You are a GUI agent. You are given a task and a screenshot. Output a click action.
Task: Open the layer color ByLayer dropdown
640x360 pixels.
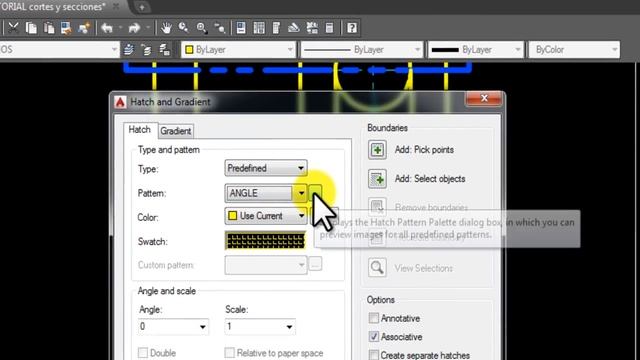pyautogui.click(x=239, y=50)
